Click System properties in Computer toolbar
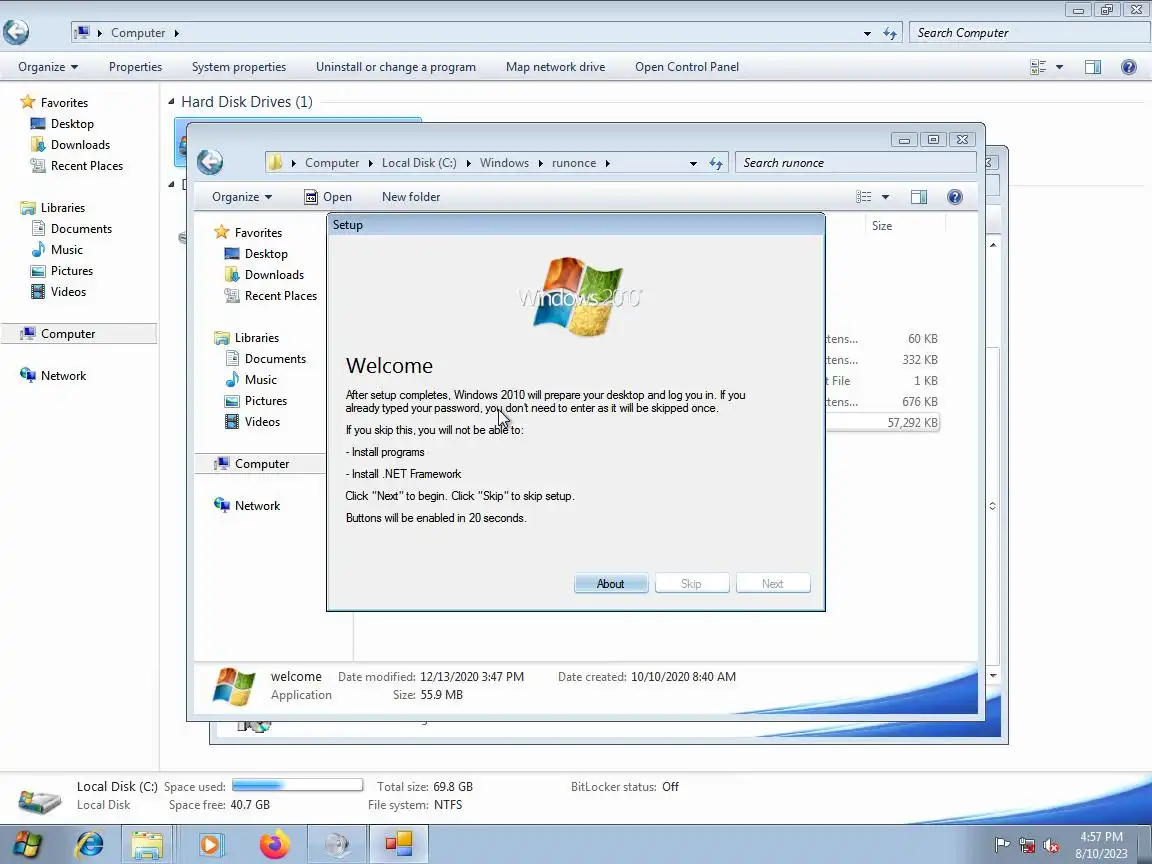 (239, 67)
